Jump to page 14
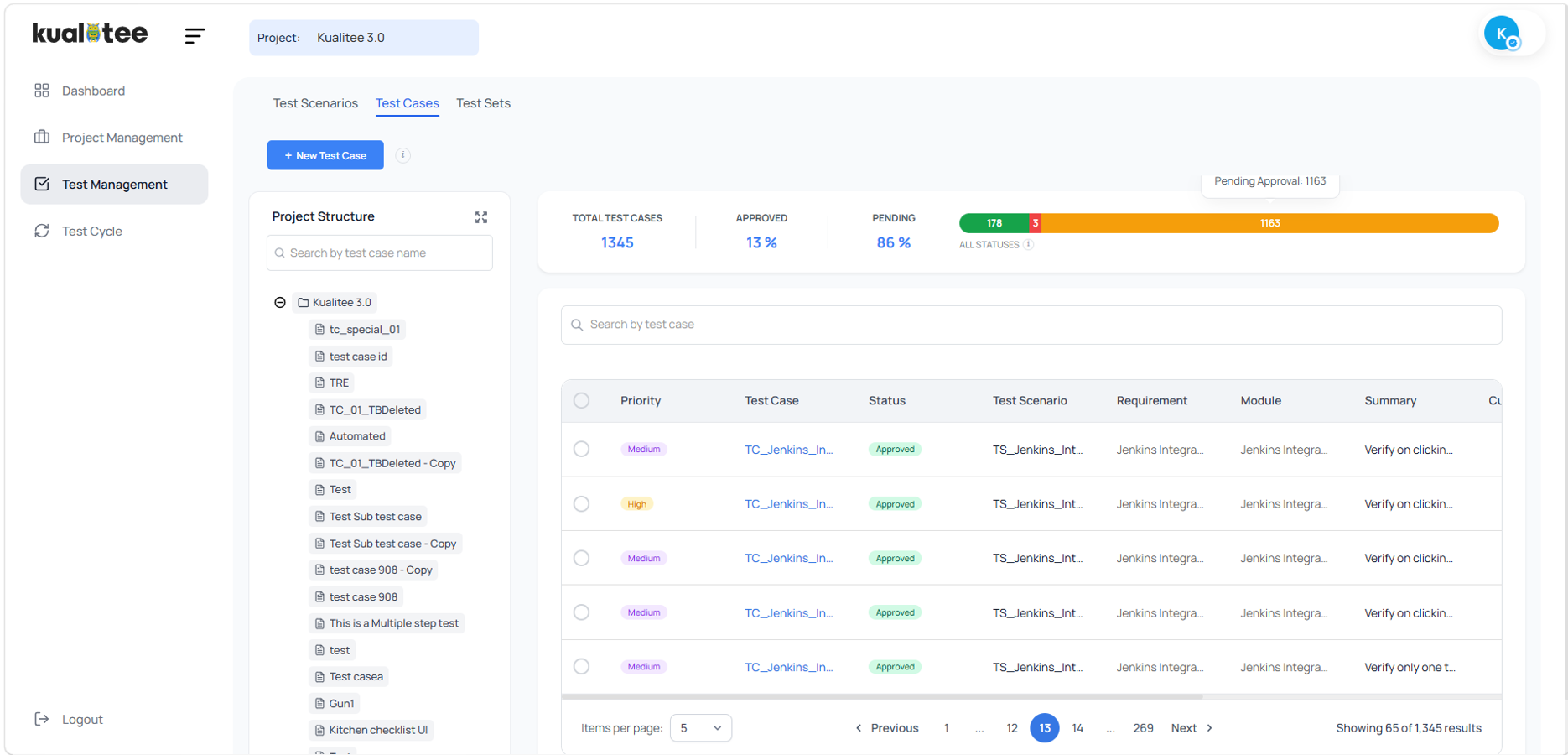The height and width of the screenshot is (755, 1568). click(1077, 728)
